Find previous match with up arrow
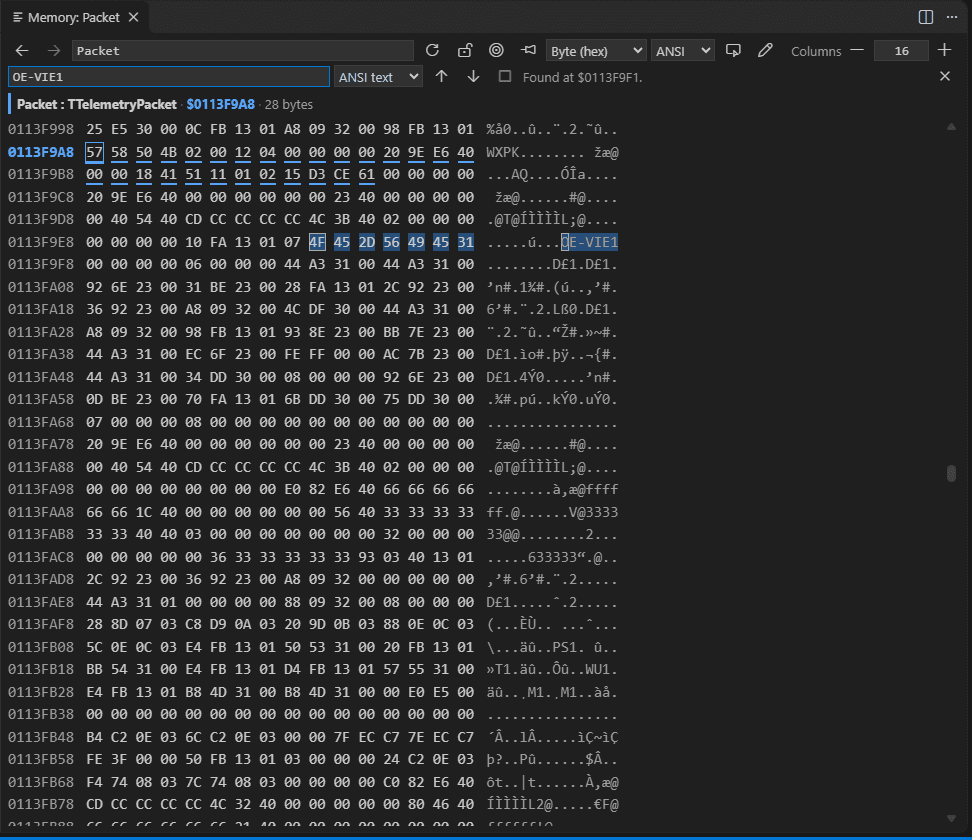Viewport: 972px width, 840px height. 441,76
